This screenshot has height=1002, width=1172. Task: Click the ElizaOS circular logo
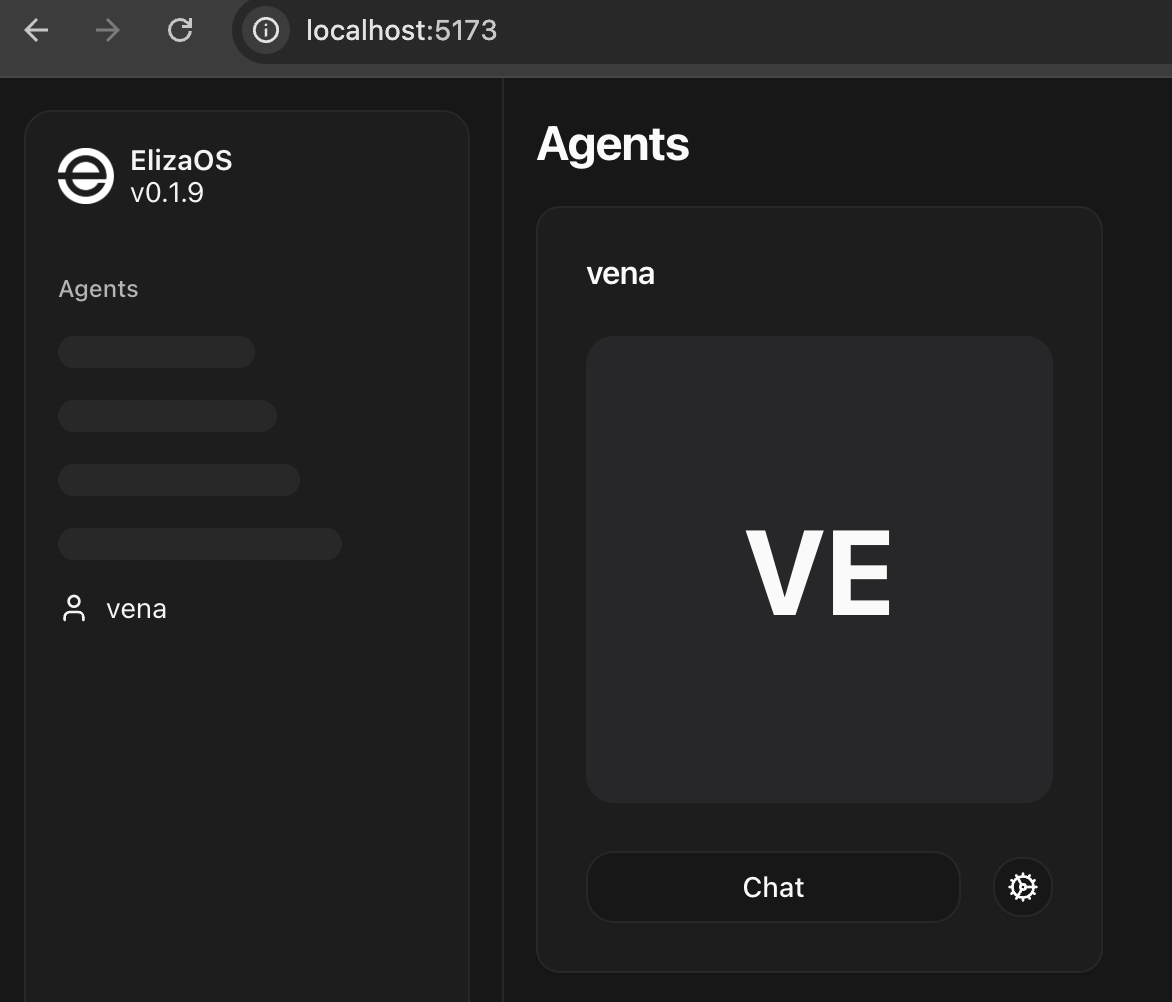click(x=86, y=176)
